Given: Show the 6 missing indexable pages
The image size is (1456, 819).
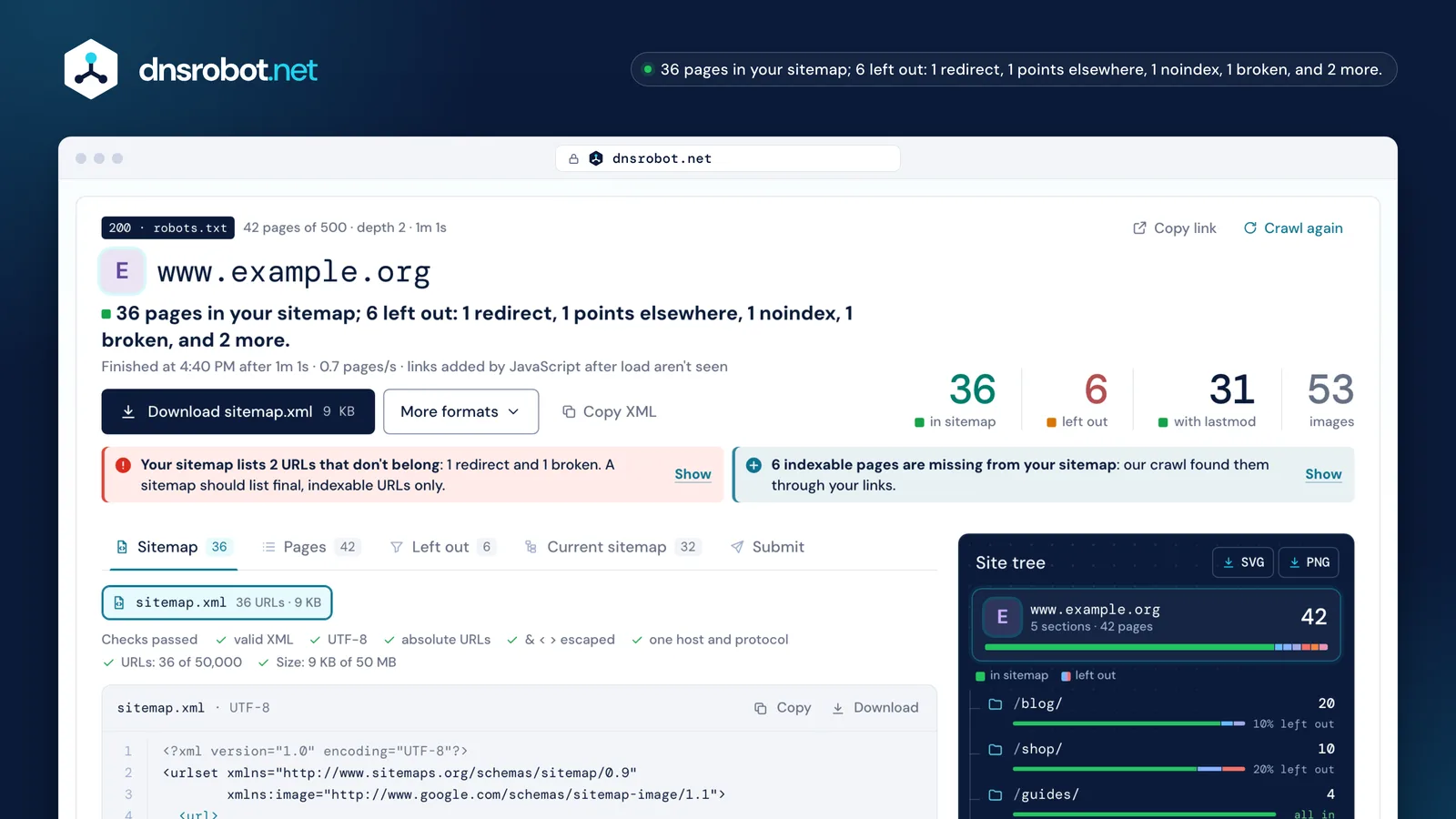Looking at the screenshot, I should point(1323,474).
